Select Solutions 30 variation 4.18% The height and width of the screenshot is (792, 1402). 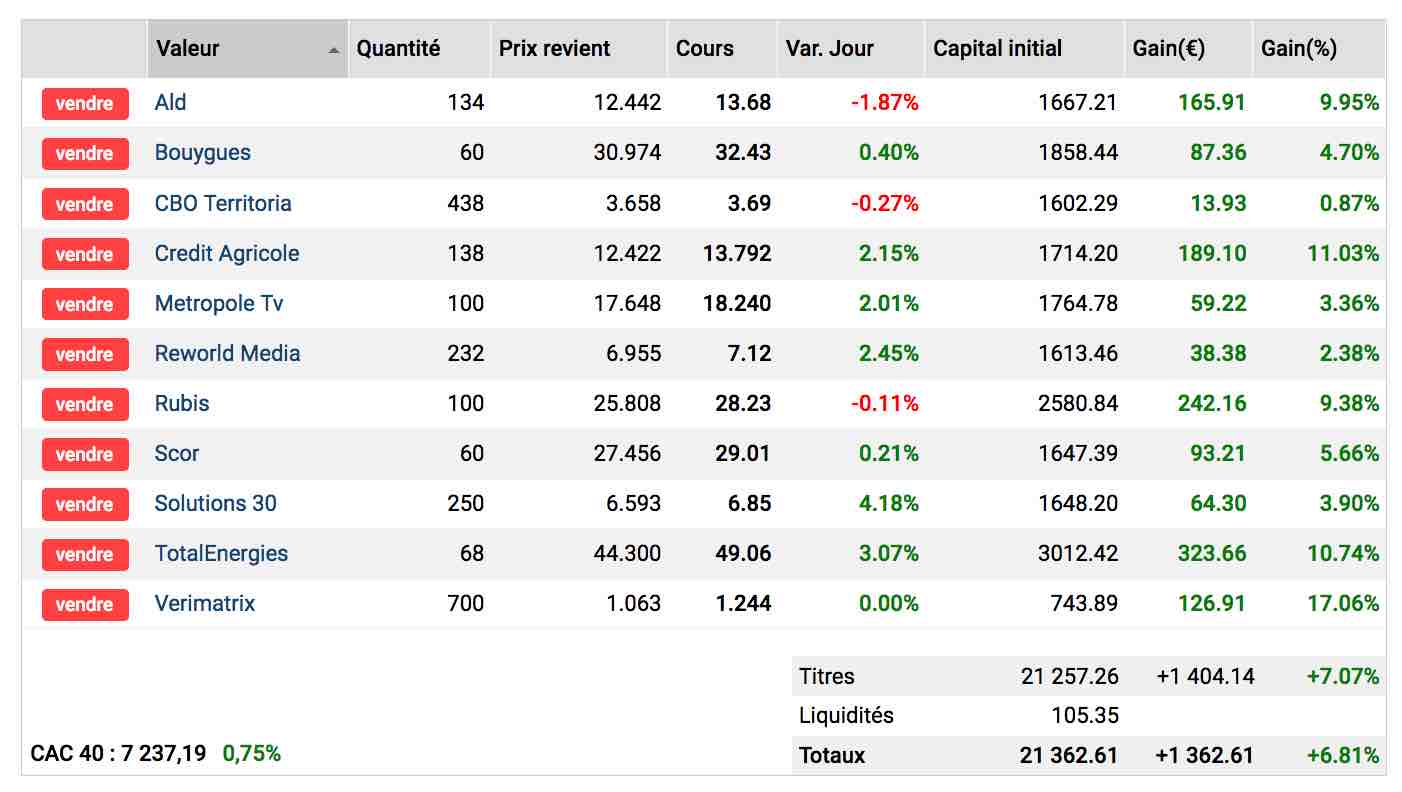coord(889,503)
